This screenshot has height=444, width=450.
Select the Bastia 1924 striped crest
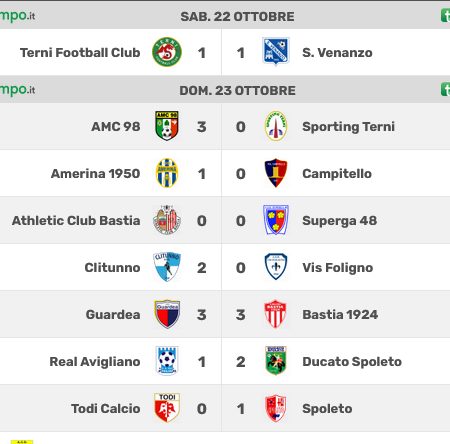coord(276,314)
